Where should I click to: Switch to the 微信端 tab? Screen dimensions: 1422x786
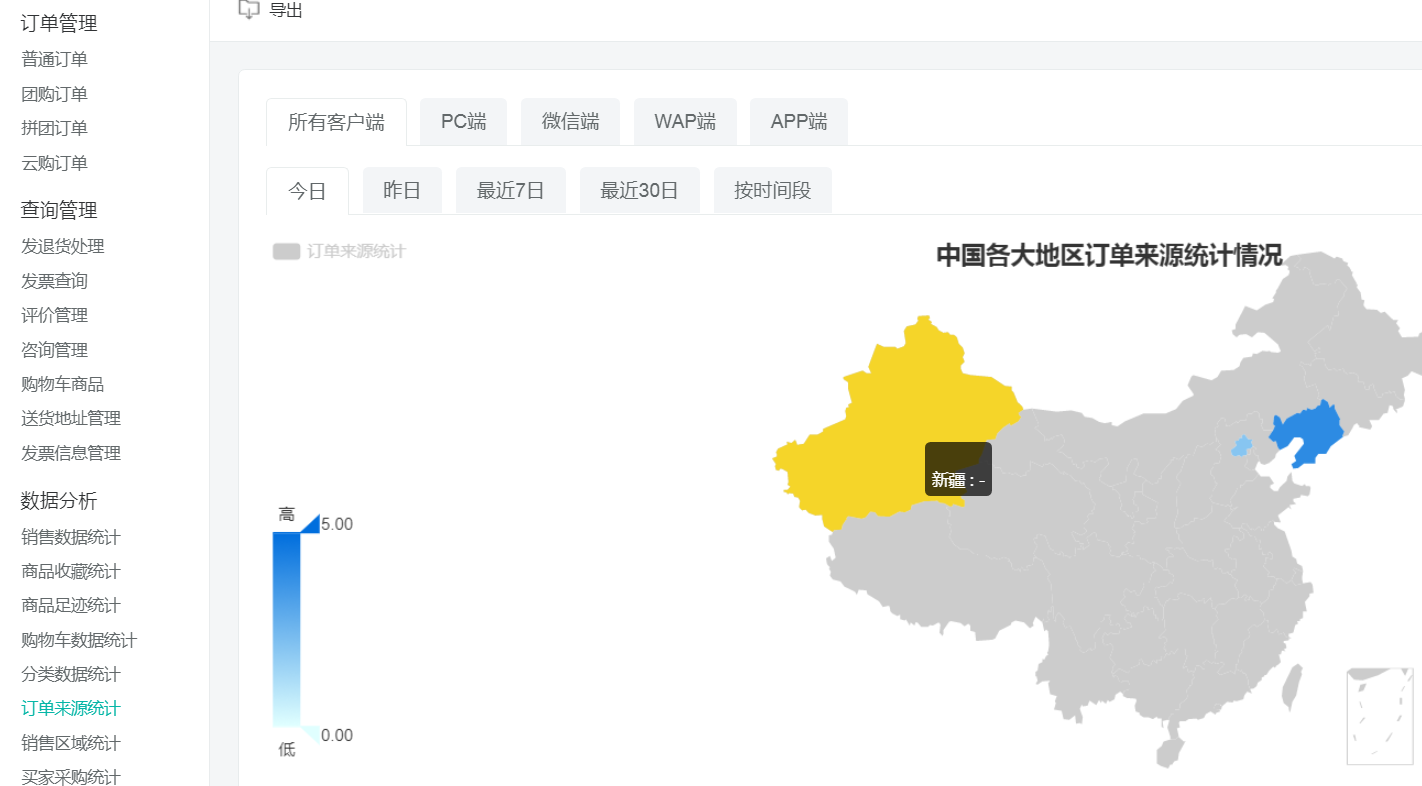point(570,122)
